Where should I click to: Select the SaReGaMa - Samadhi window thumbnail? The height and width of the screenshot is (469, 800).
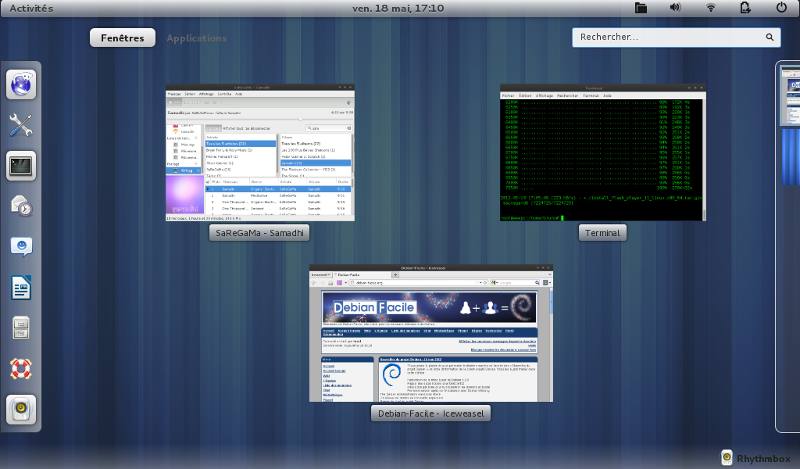pyautogui.click(x=259, y=153)
